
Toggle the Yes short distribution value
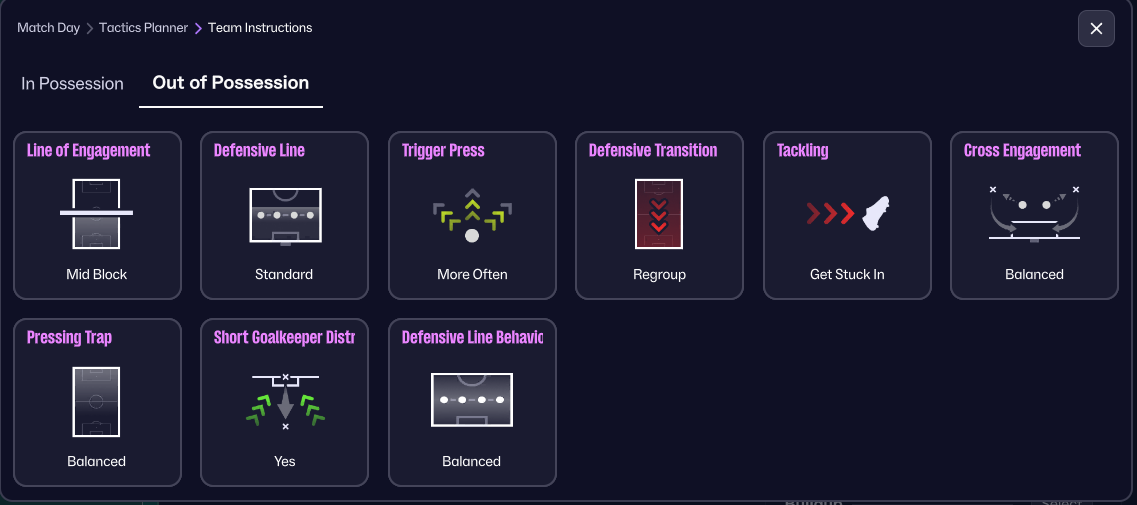(x=285, y=461)
